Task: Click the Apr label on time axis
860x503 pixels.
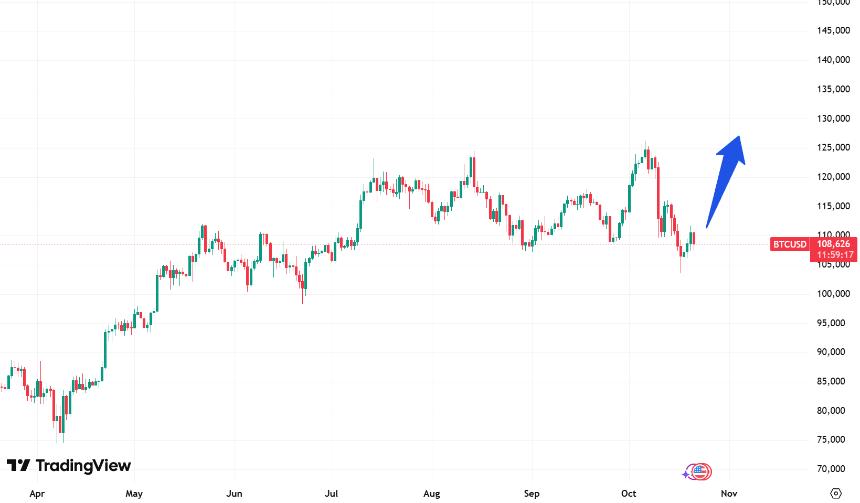Action: 38,493
